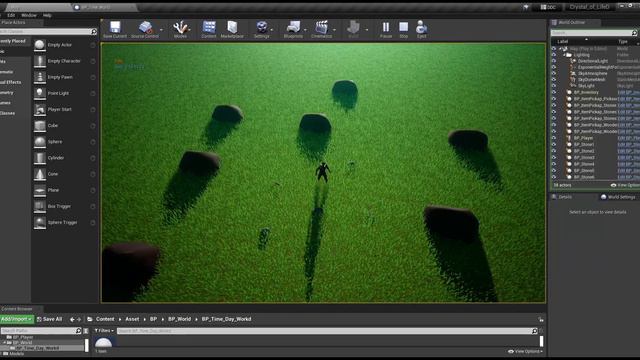The width and height of the screenshot is (640, 360).
Task: Select the Empty Actor icon
Action: pyautogui.click(x=40, y=45)
